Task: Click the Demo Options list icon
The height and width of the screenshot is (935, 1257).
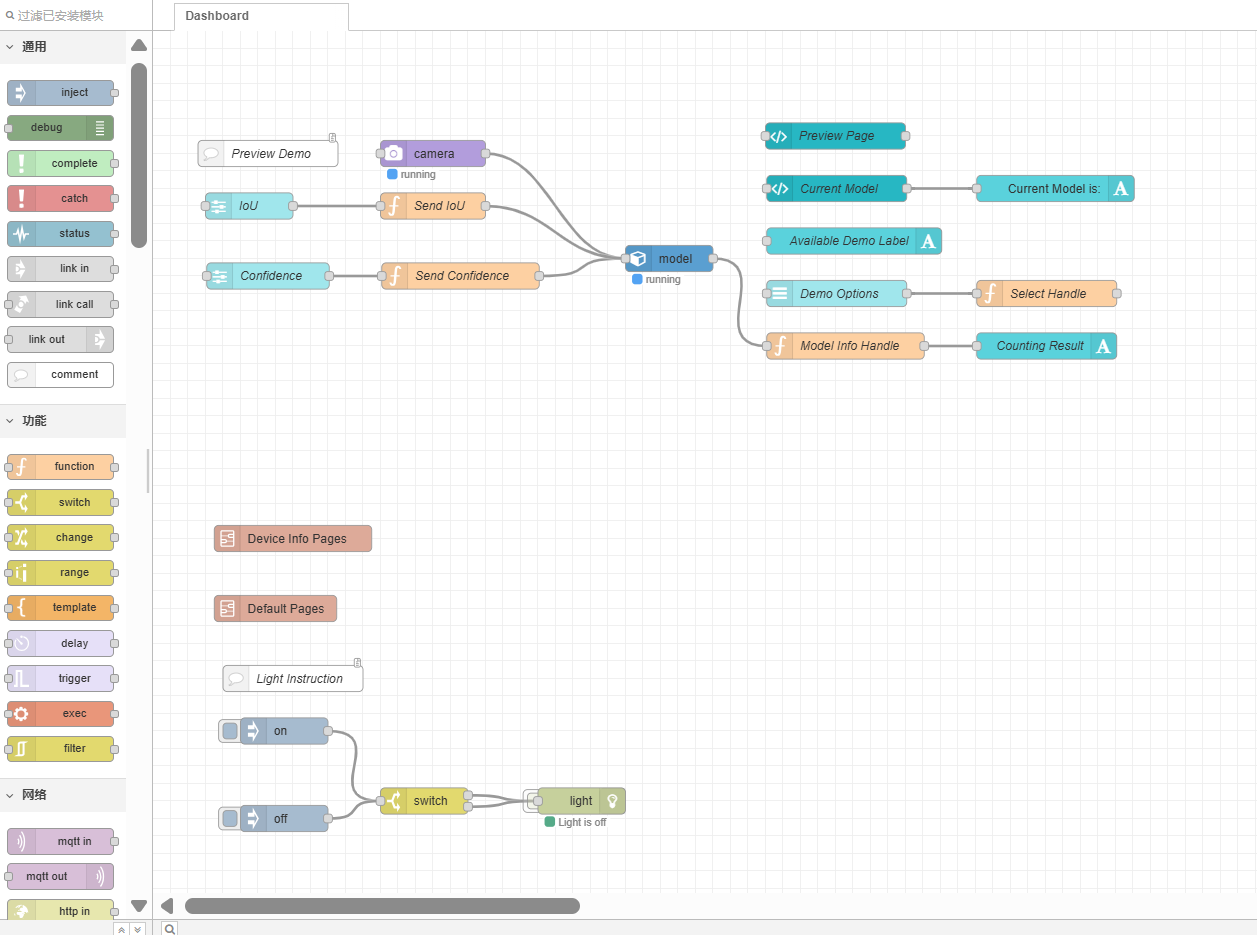Action: click(780, 293)
